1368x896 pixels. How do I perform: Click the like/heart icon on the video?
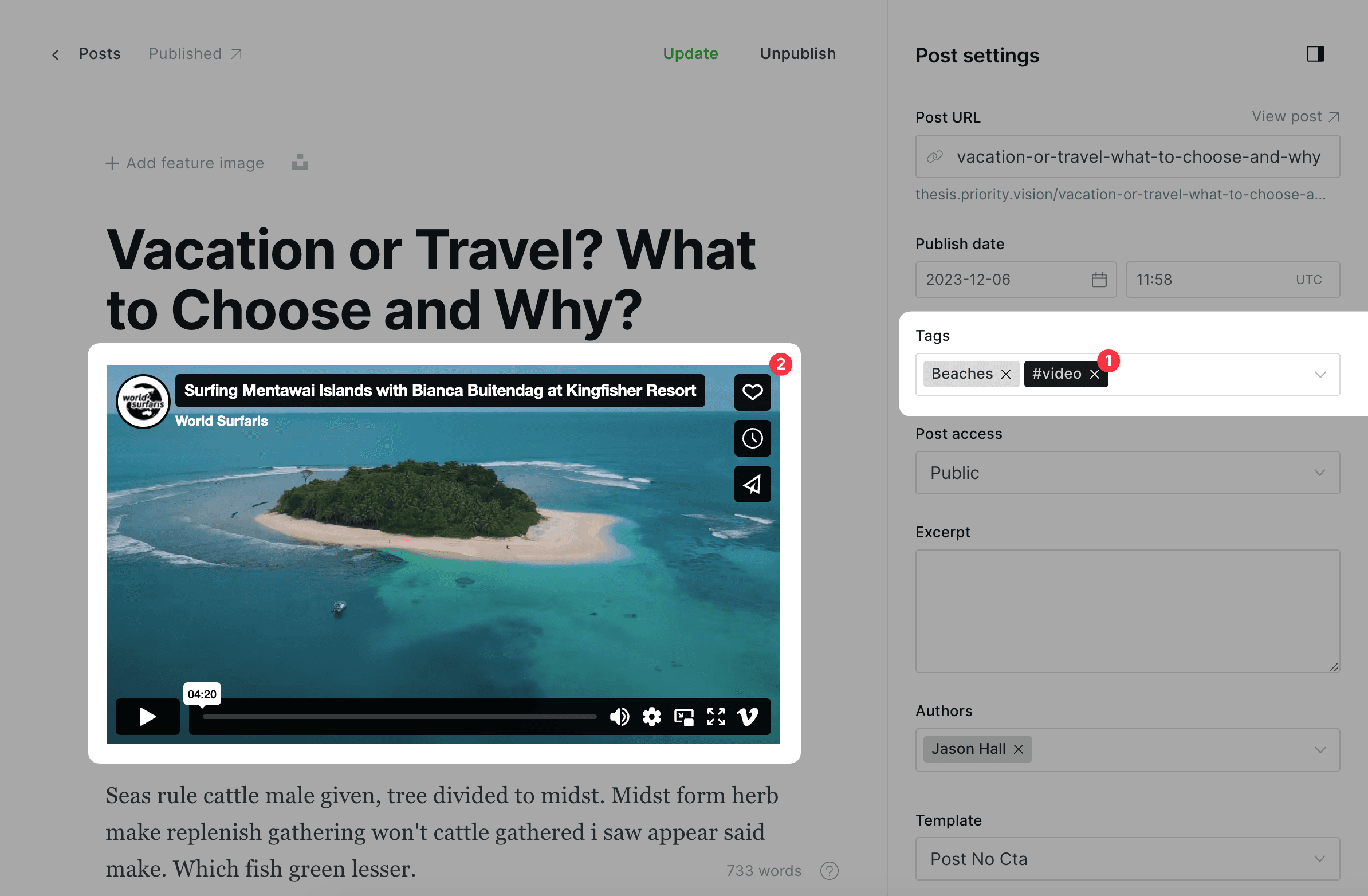[x=752, y=392]
